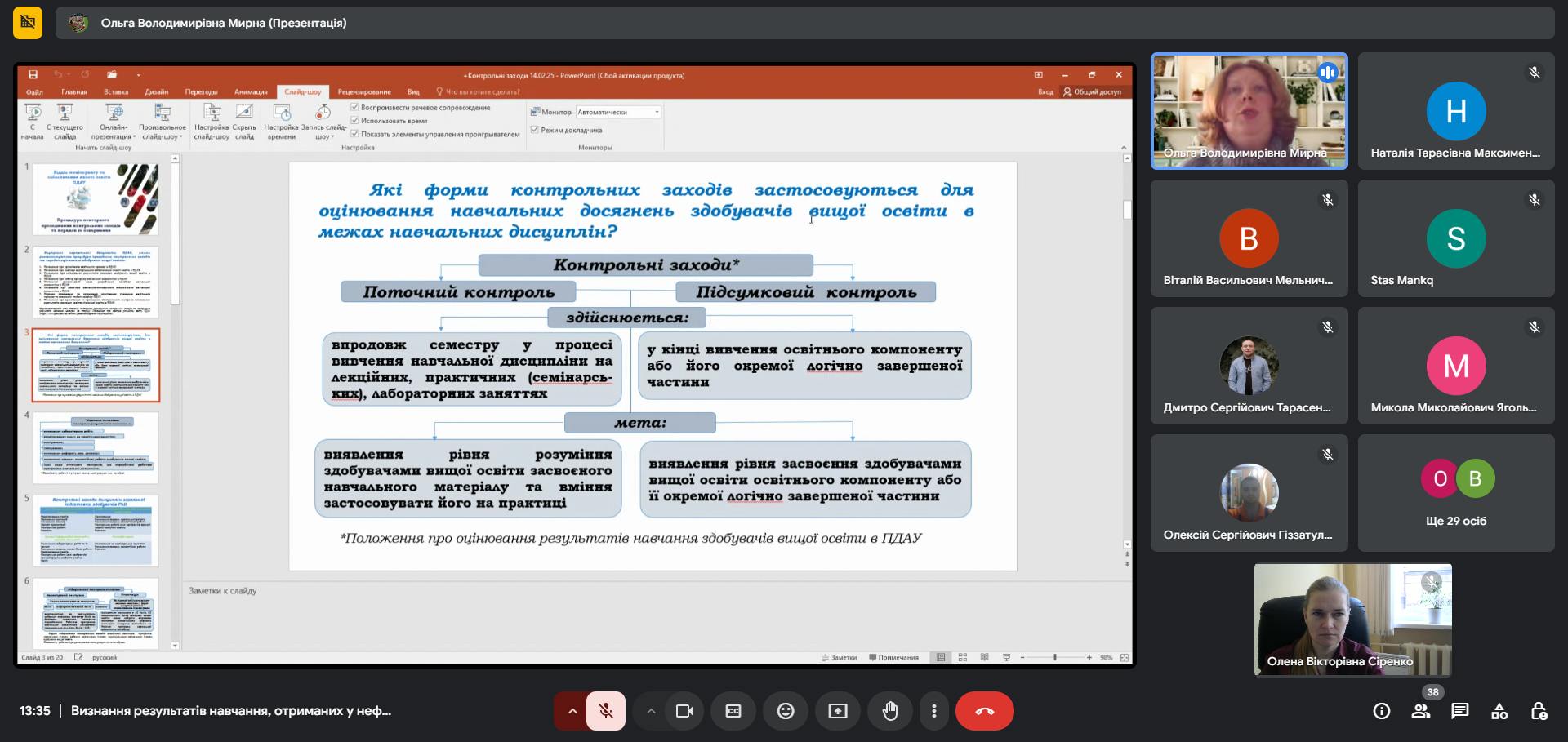Start slideshow from status bar icon
Image resolution: width=1568 pixels, height=742 pixels.
coord(1006,657)
